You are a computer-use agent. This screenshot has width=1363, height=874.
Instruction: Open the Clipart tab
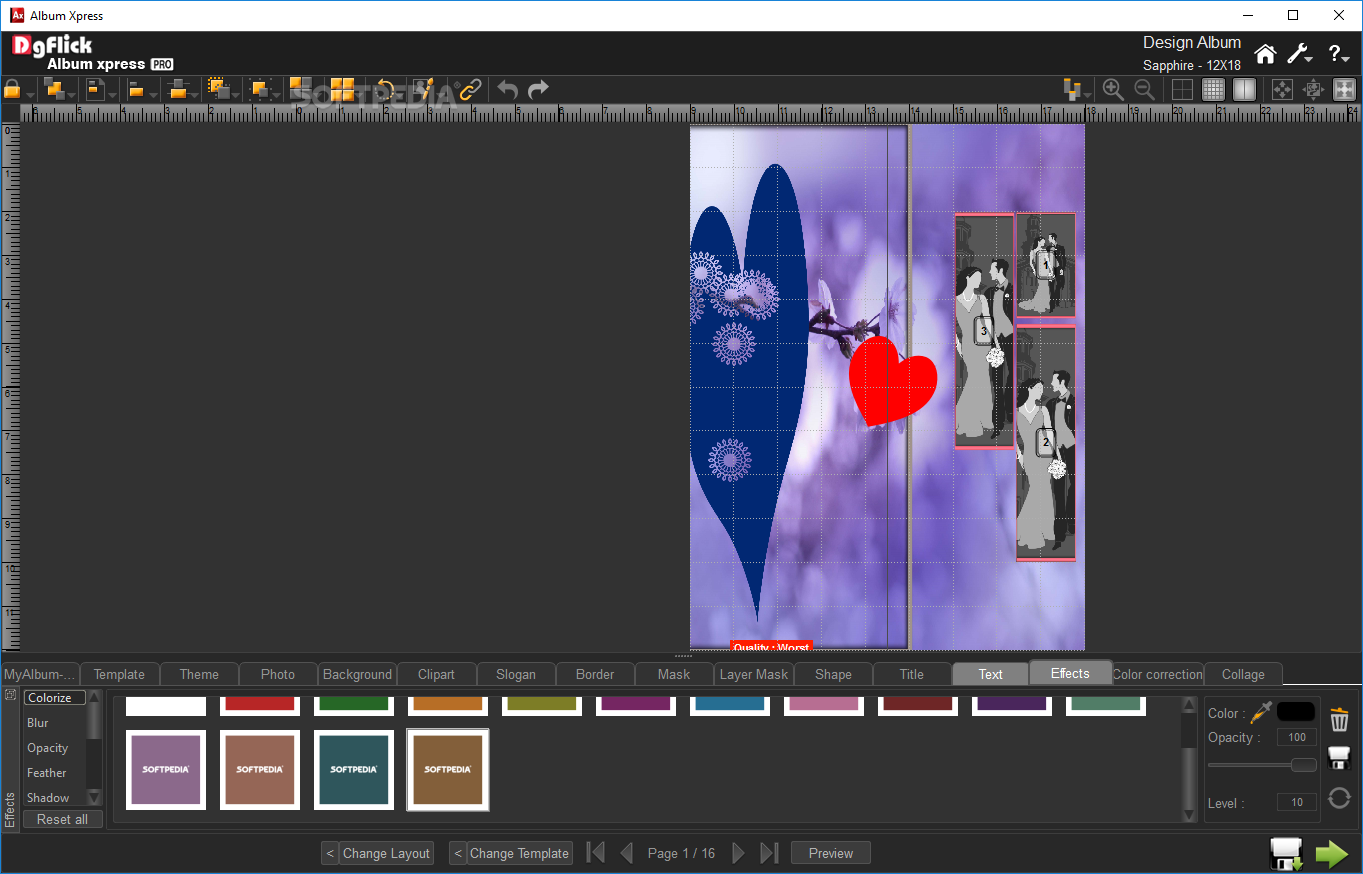click(x=436, y=674)
